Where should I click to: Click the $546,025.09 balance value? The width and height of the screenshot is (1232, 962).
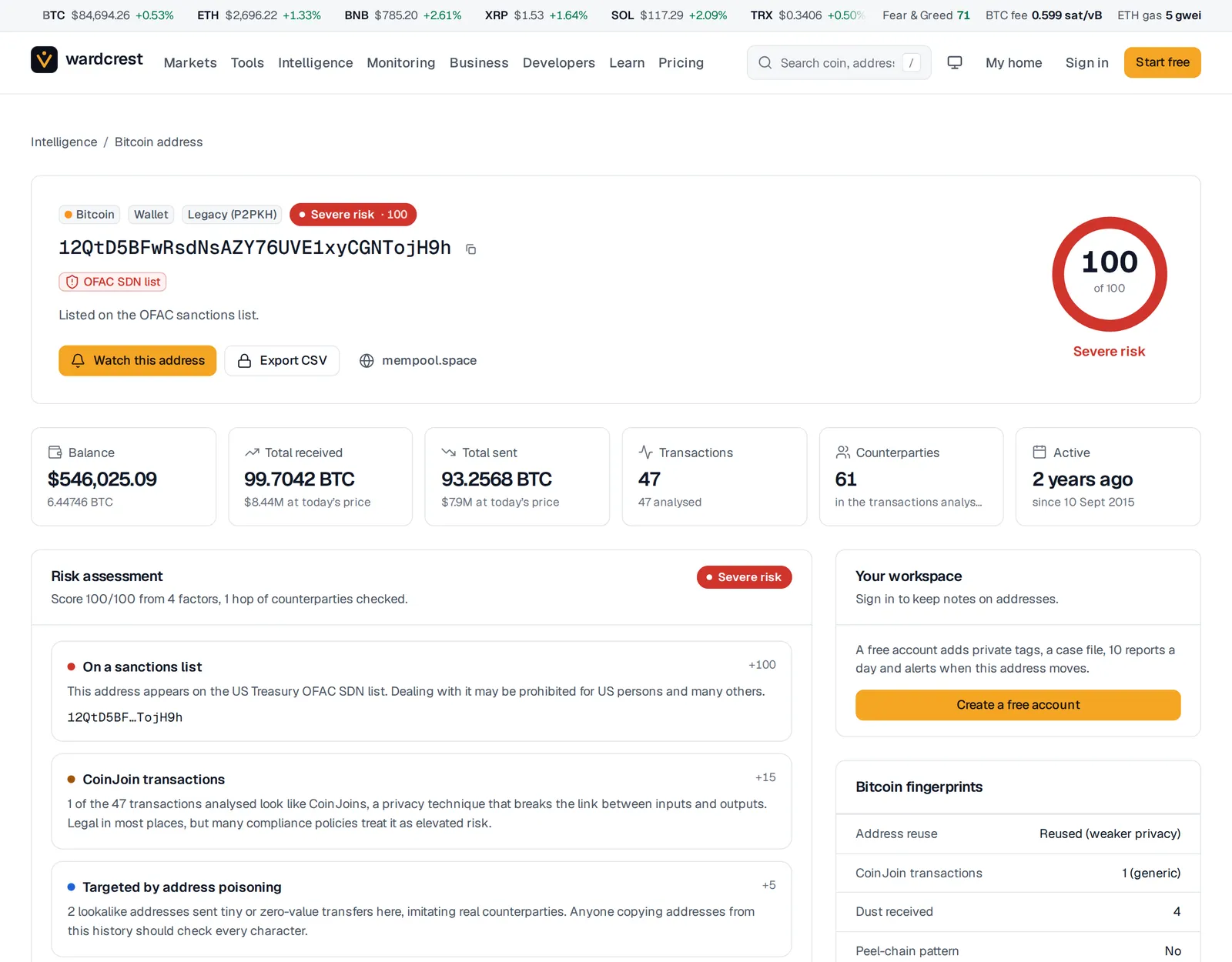pos(102,479)
